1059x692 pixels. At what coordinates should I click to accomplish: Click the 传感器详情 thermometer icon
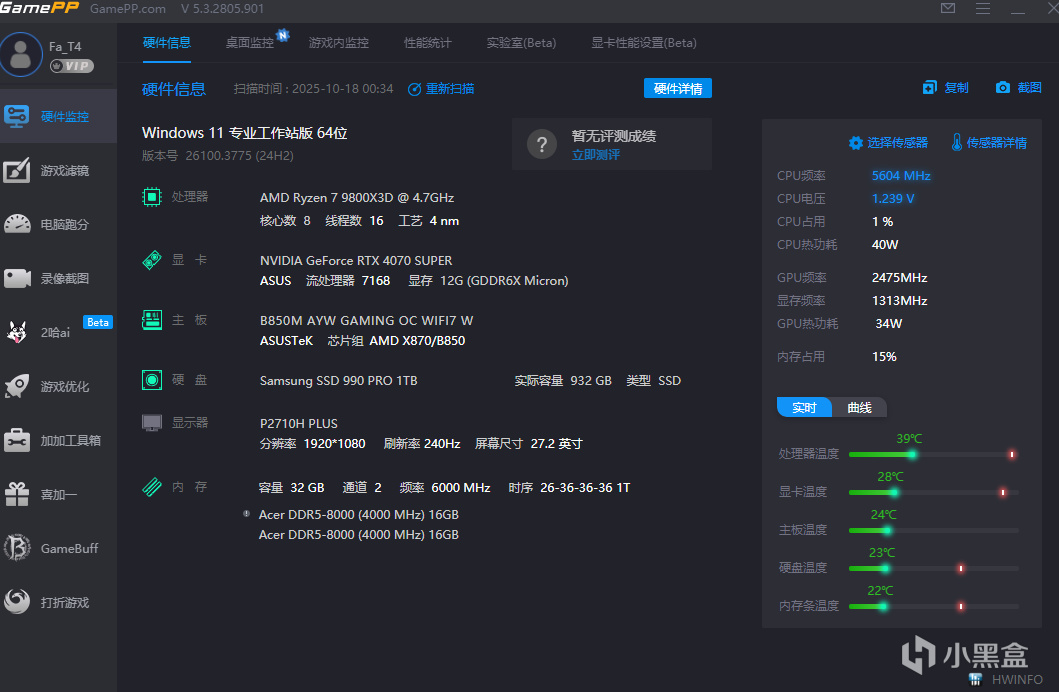coord(956,142)
